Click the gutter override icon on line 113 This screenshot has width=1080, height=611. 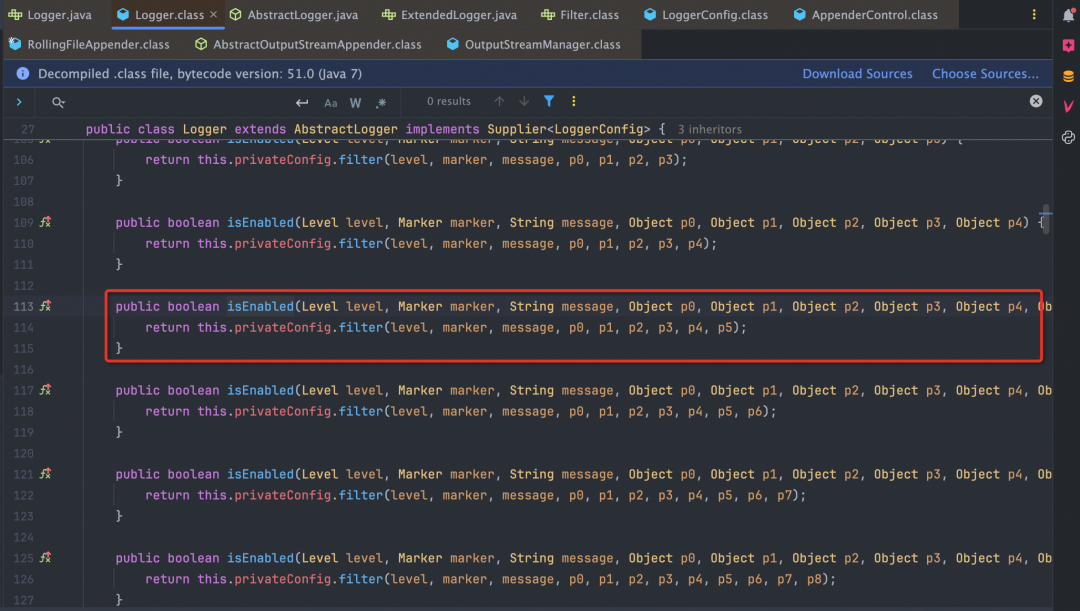[x=45, y=306]
